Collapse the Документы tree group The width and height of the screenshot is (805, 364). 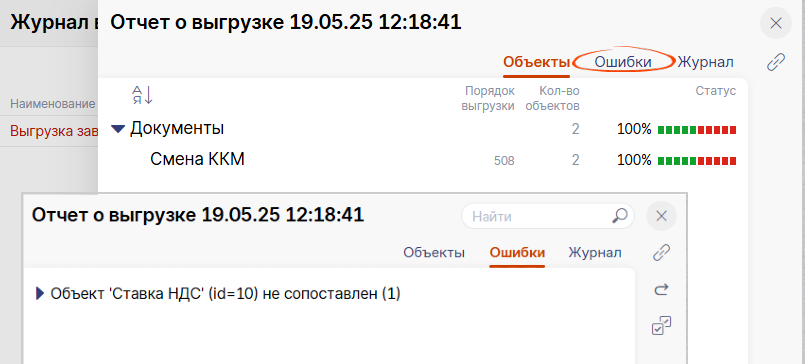[x=118, y=130]
